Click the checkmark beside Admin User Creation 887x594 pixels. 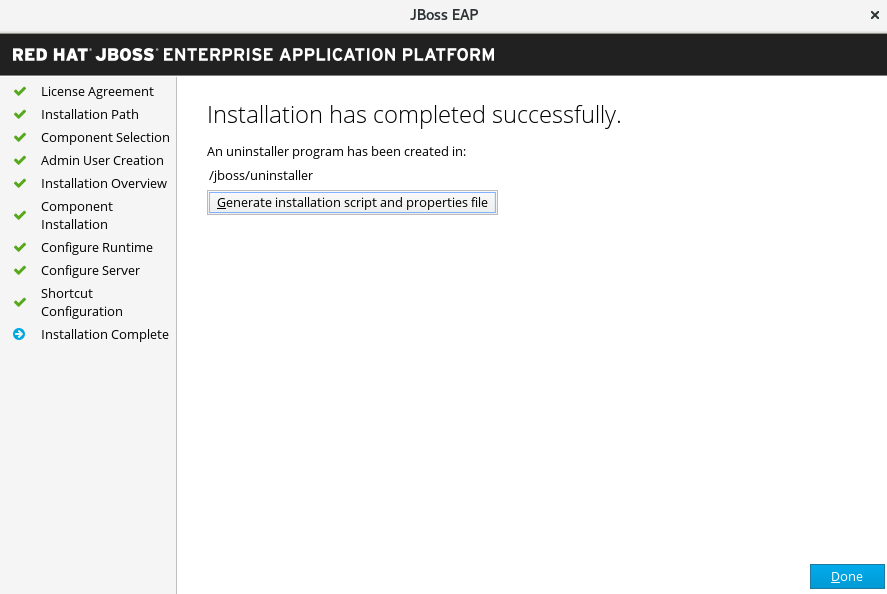tap(19, 161)
